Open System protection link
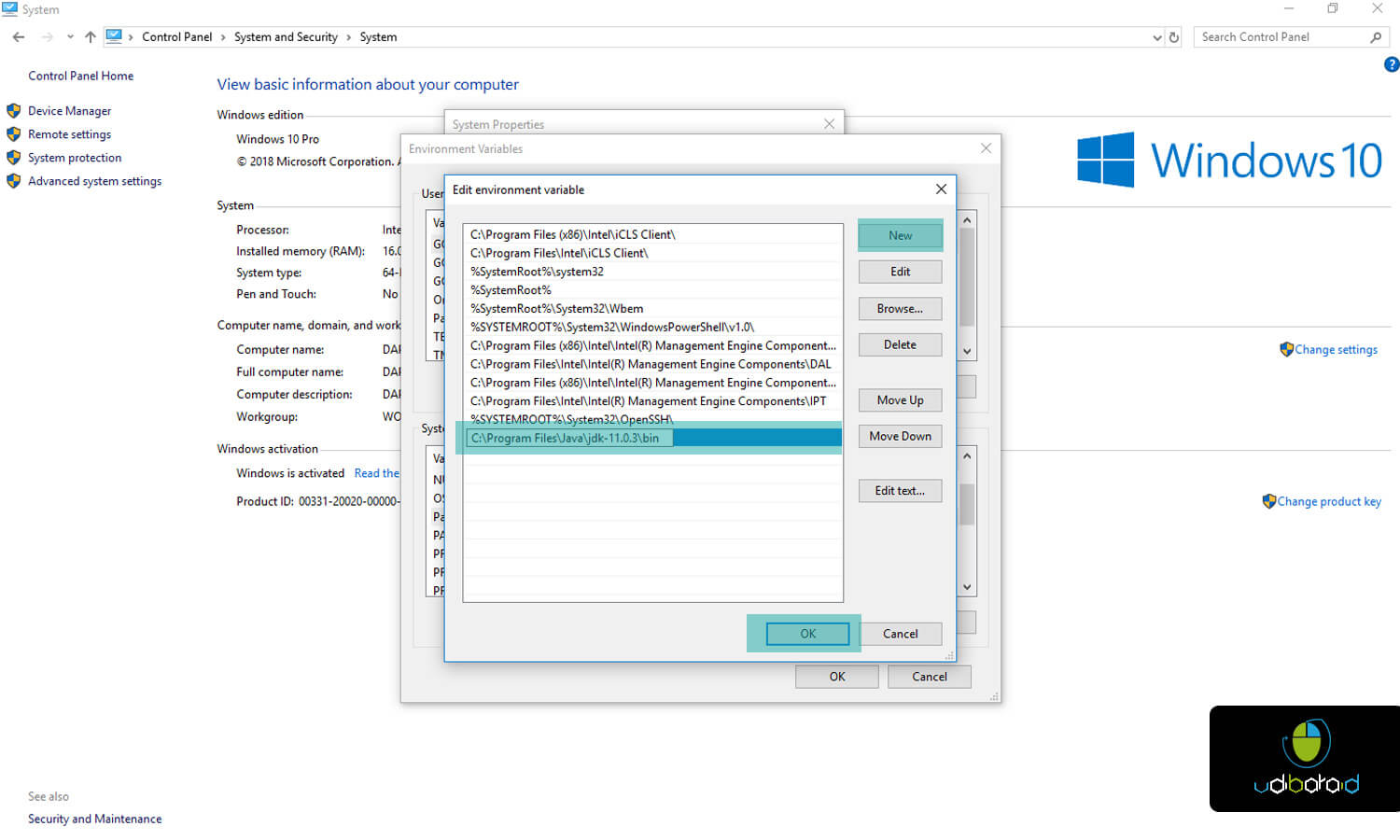 point(75,158)
